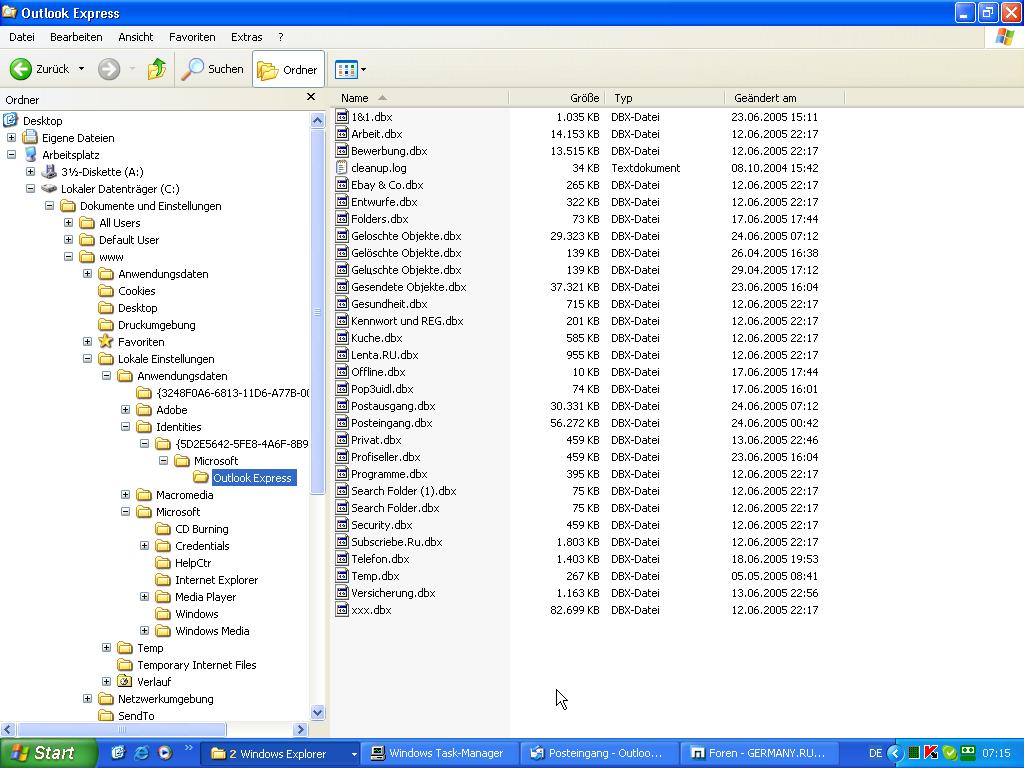The width and height of the screenshot is (1024, 768).
Task: Click file name Ebay & Co.dbx
Action: coord(387,185)
